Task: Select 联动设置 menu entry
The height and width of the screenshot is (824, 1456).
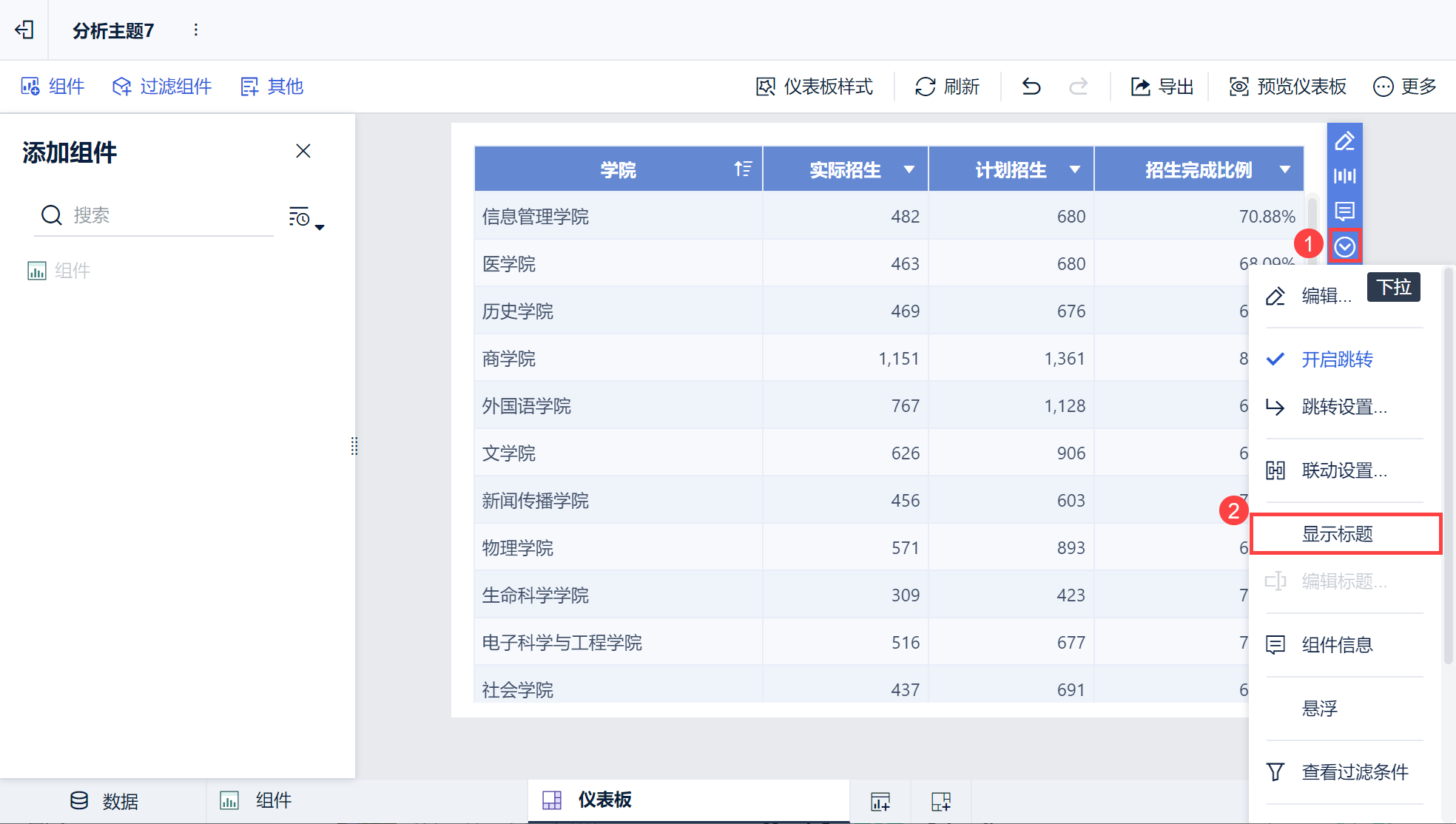Action: coord(1344,470)
